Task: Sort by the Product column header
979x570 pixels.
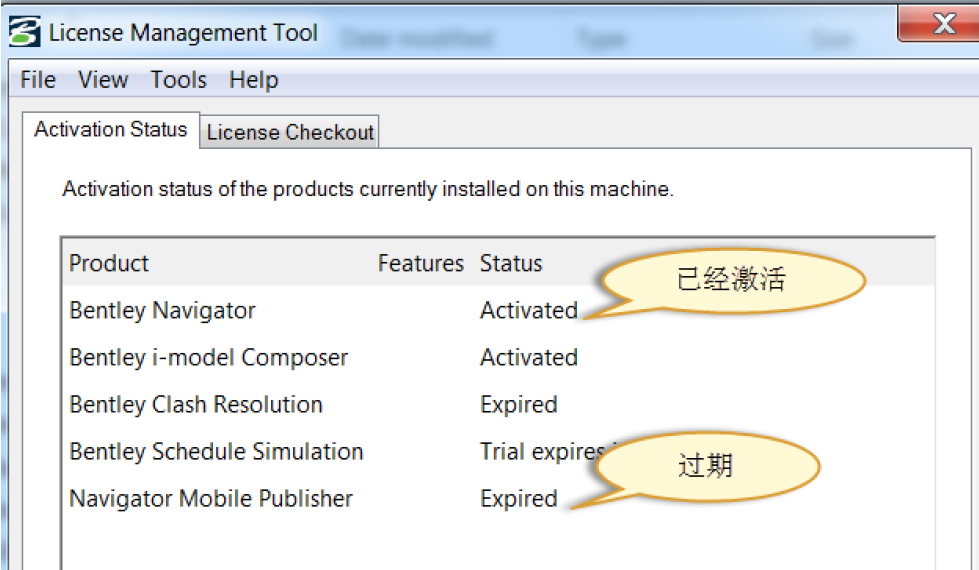Action: pyautogui.click(x=109, y=263)
